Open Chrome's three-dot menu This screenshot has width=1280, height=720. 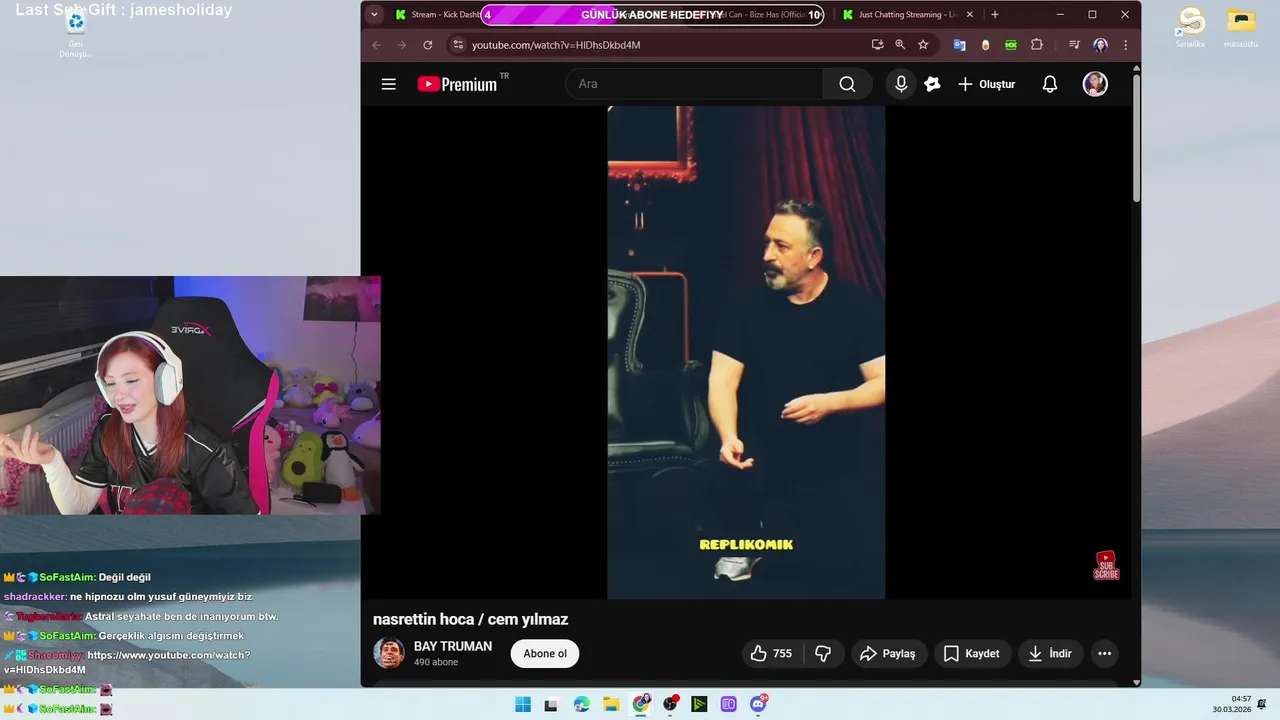point(1126,45)
